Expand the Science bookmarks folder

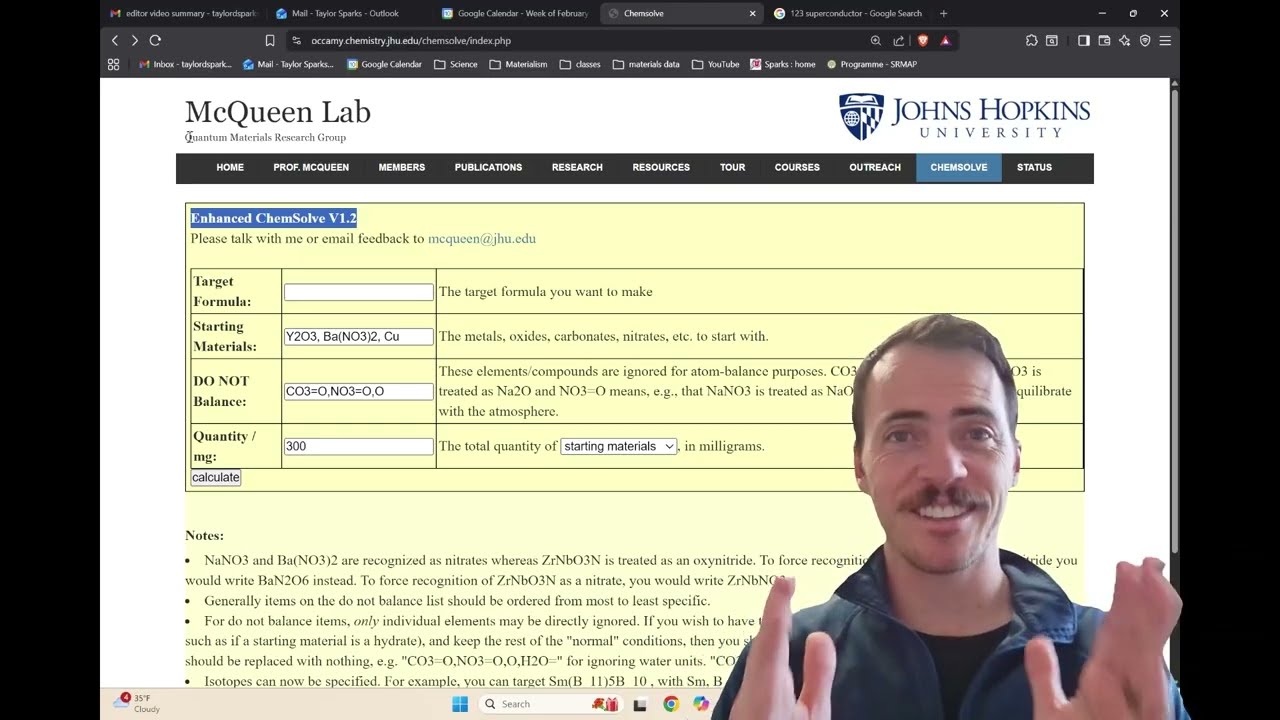[456, 64]
